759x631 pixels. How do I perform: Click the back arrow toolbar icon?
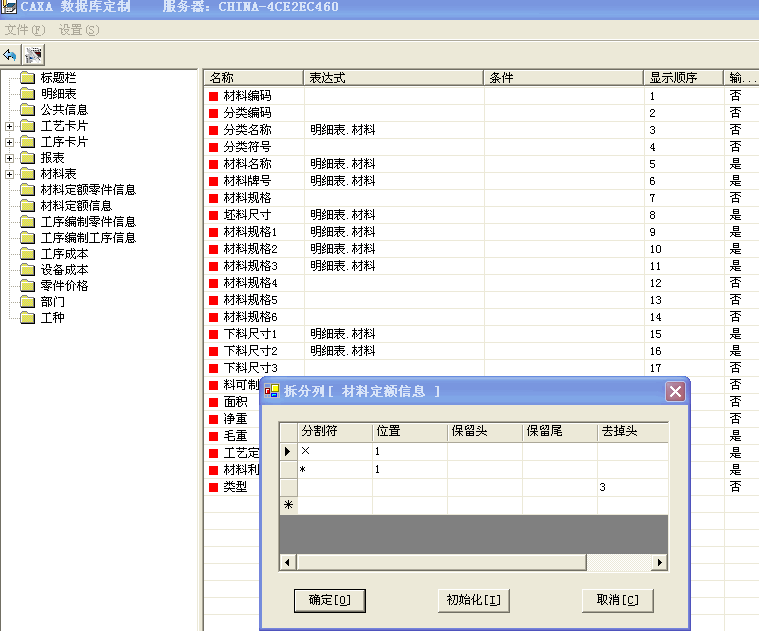tap(10, 55)
